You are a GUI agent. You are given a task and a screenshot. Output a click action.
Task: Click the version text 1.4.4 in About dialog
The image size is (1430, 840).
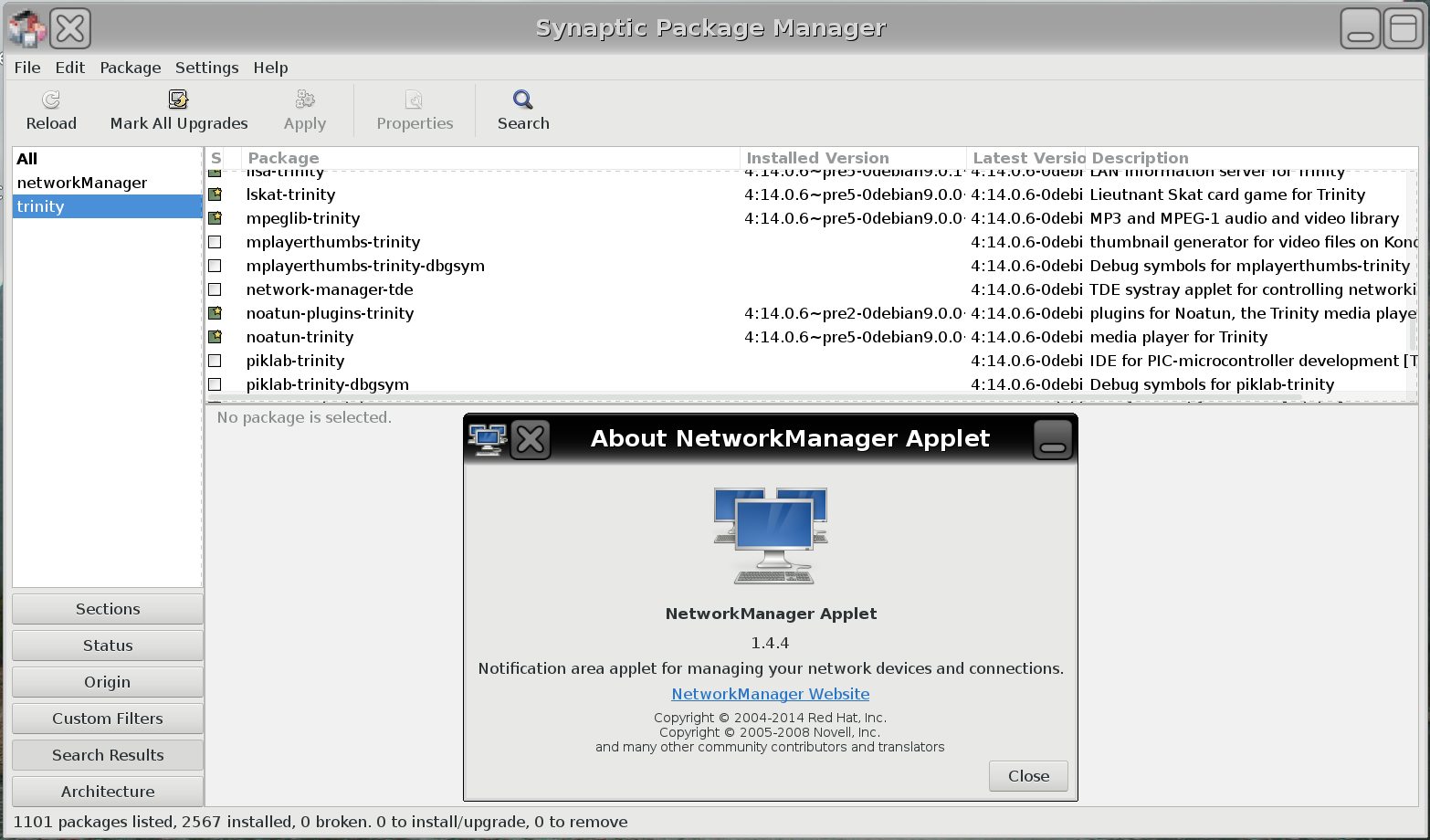click(770, 643)
